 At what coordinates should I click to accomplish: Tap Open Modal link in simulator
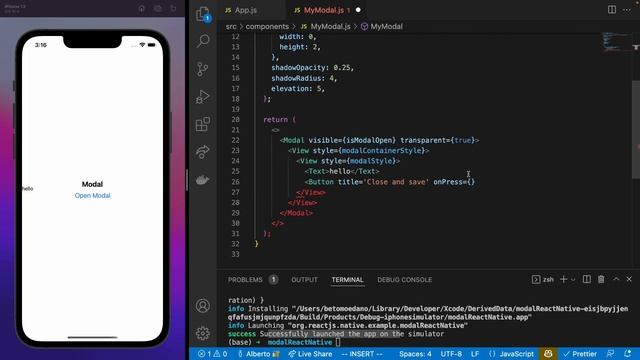pyautogui.click(x=92, y=196)
